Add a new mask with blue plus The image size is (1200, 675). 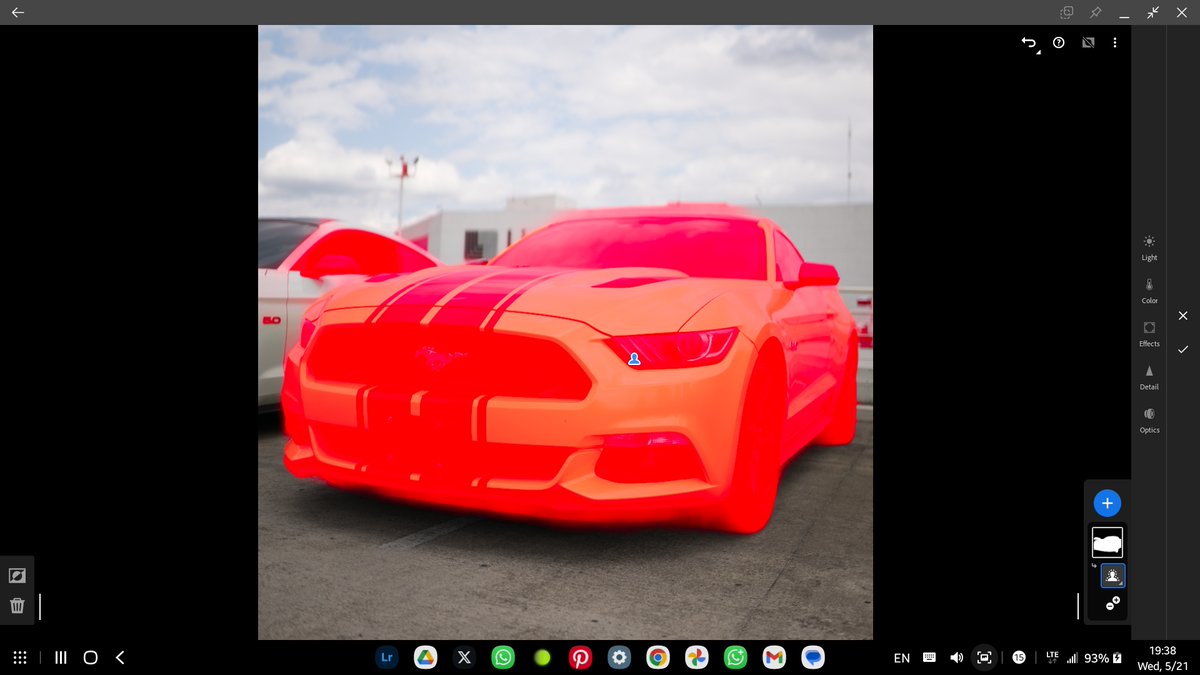point(1107,503)
